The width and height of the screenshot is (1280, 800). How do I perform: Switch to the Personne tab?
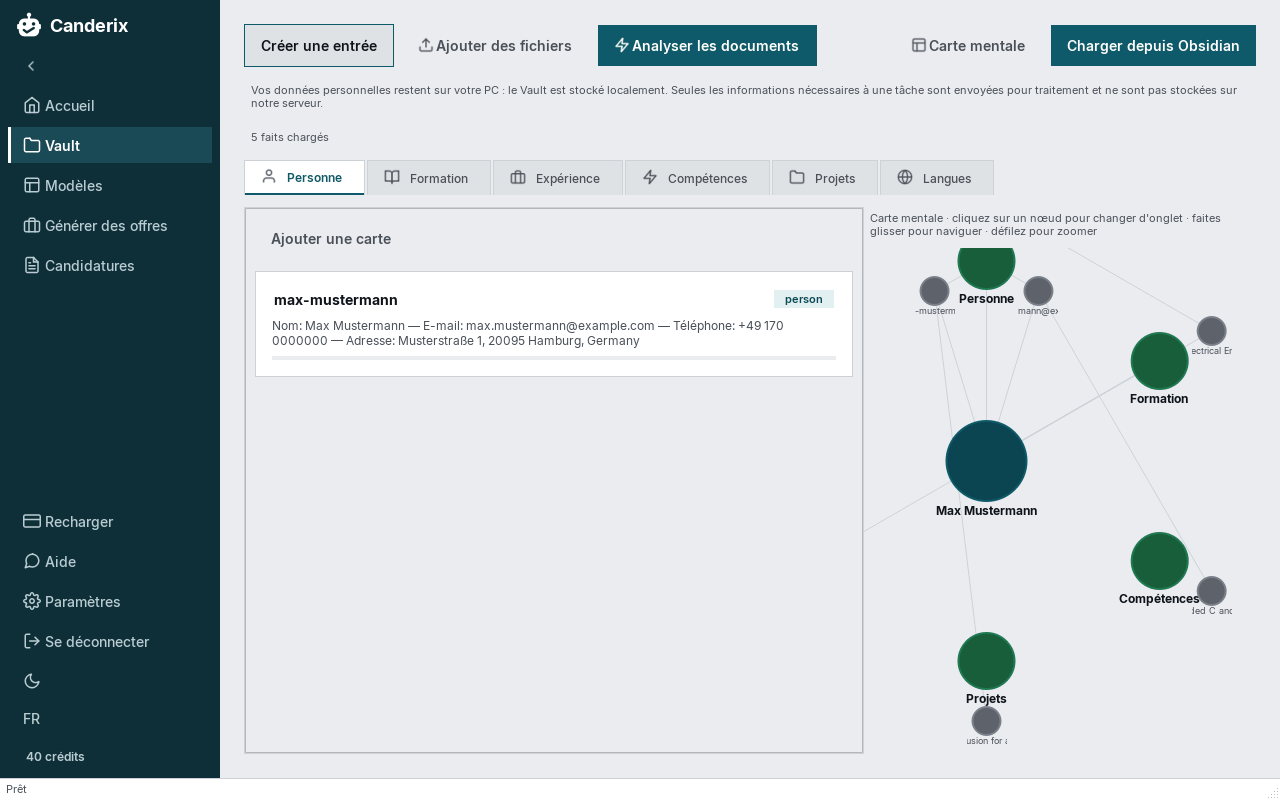click(x=304, y=177)
